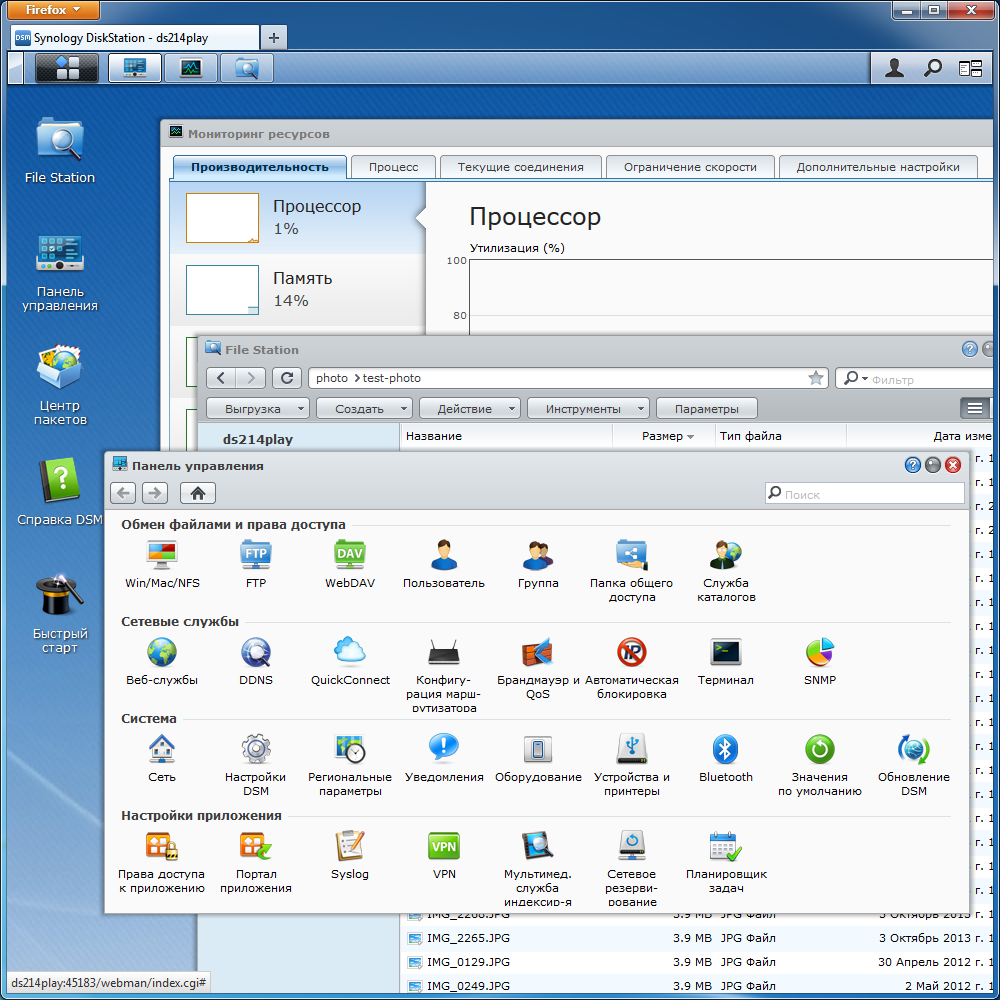
Task: Select the Ограничение скорости tab
Action: click(x=690, y=167)
